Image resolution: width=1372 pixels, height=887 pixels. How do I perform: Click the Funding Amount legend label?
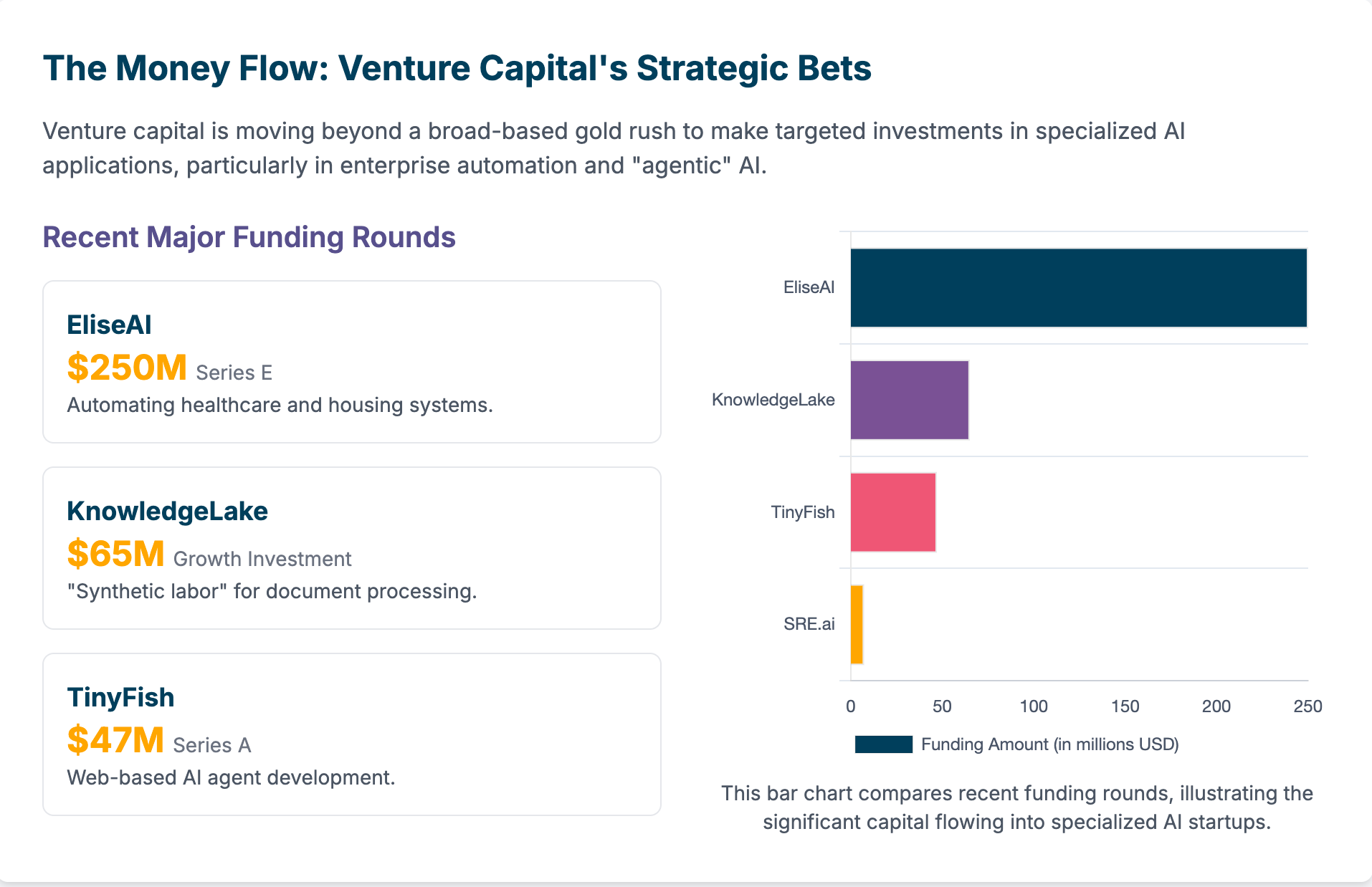click(1049, 744)
